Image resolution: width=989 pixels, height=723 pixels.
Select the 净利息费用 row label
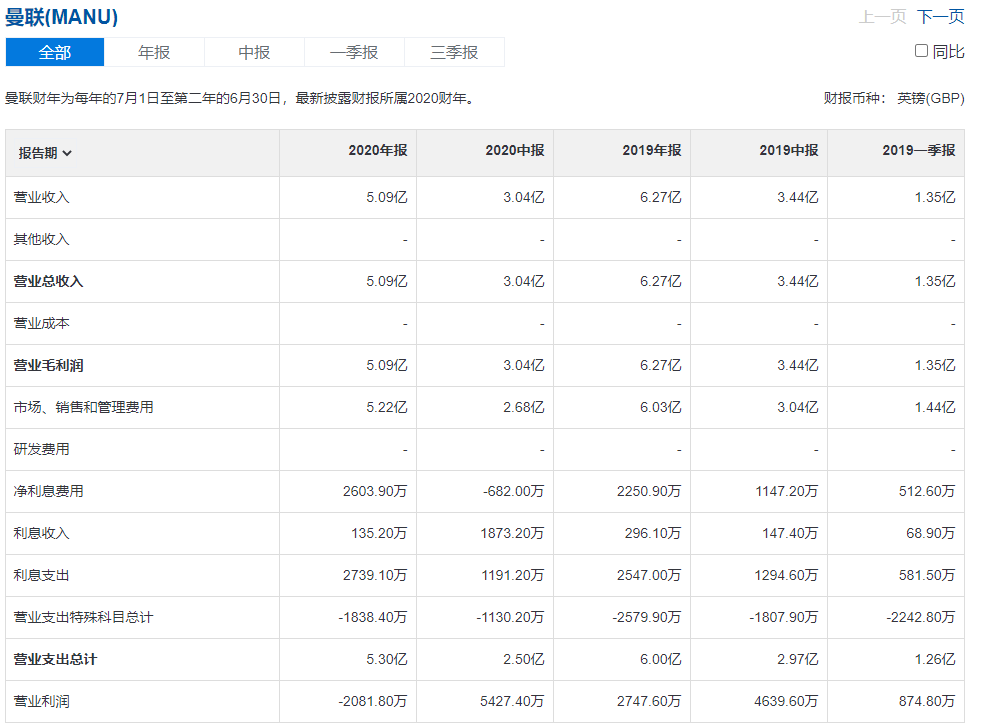[48, 492]
